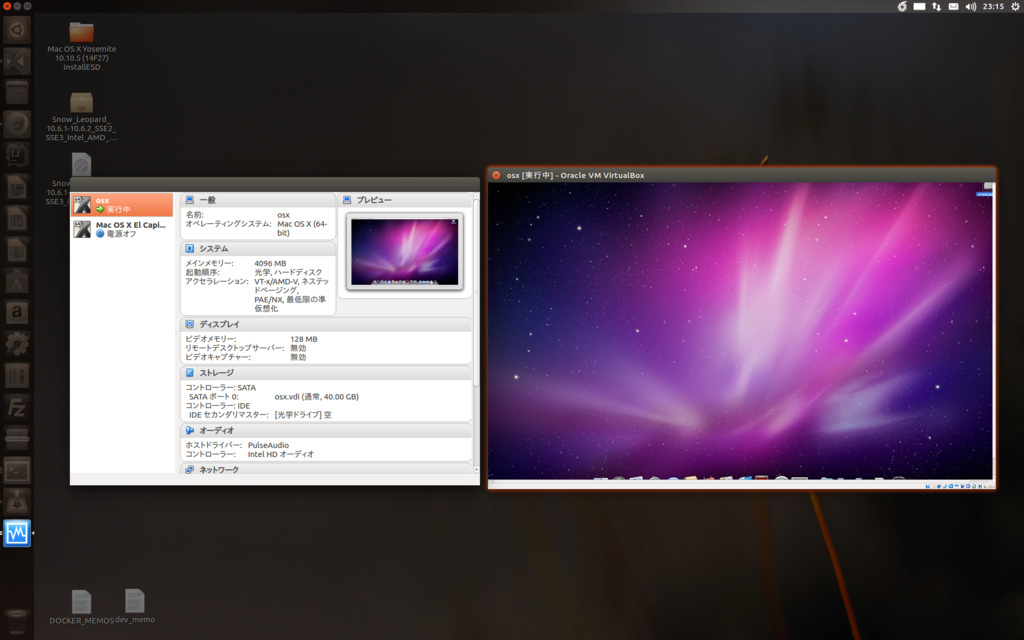The width and height of the screenshot is (1024, 640).
Task: Click the [光学ドライブ] 空 entry
Action: tap(302, 415)
